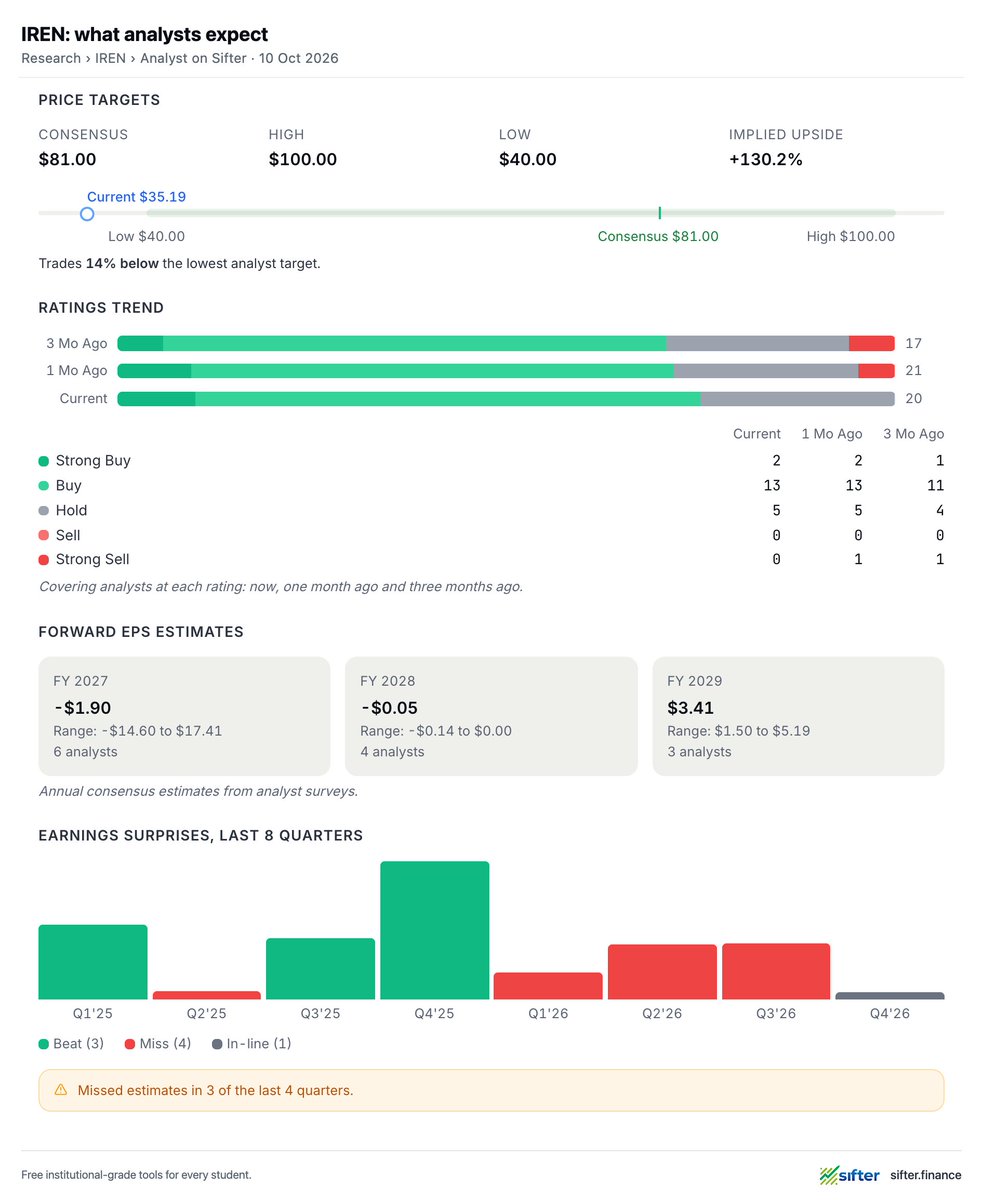Screen dimensions: 983x1200
Task: Select the Sell legend color dot
Action: coord(44,535)
